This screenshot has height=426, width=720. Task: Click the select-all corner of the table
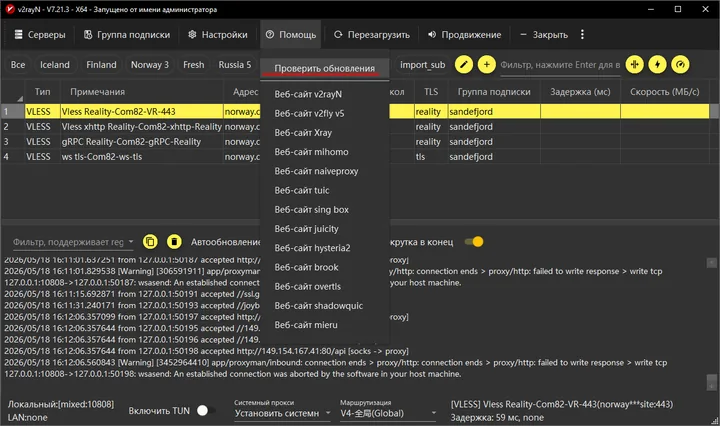click(x=13, y=92)
